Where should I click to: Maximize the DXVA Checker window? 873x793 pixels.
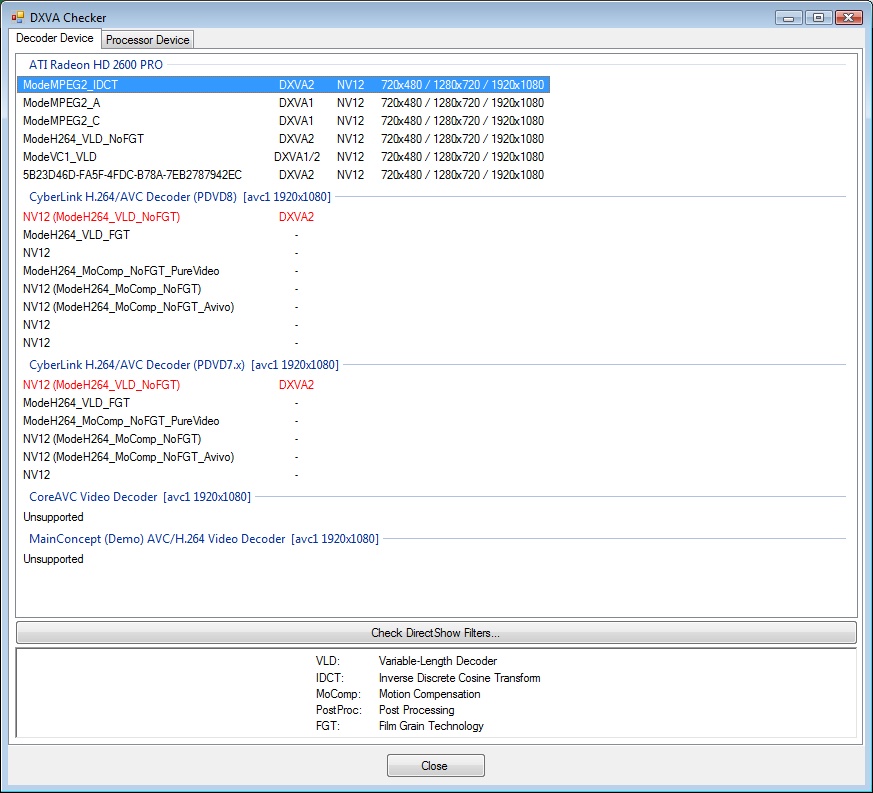point(818,18)
